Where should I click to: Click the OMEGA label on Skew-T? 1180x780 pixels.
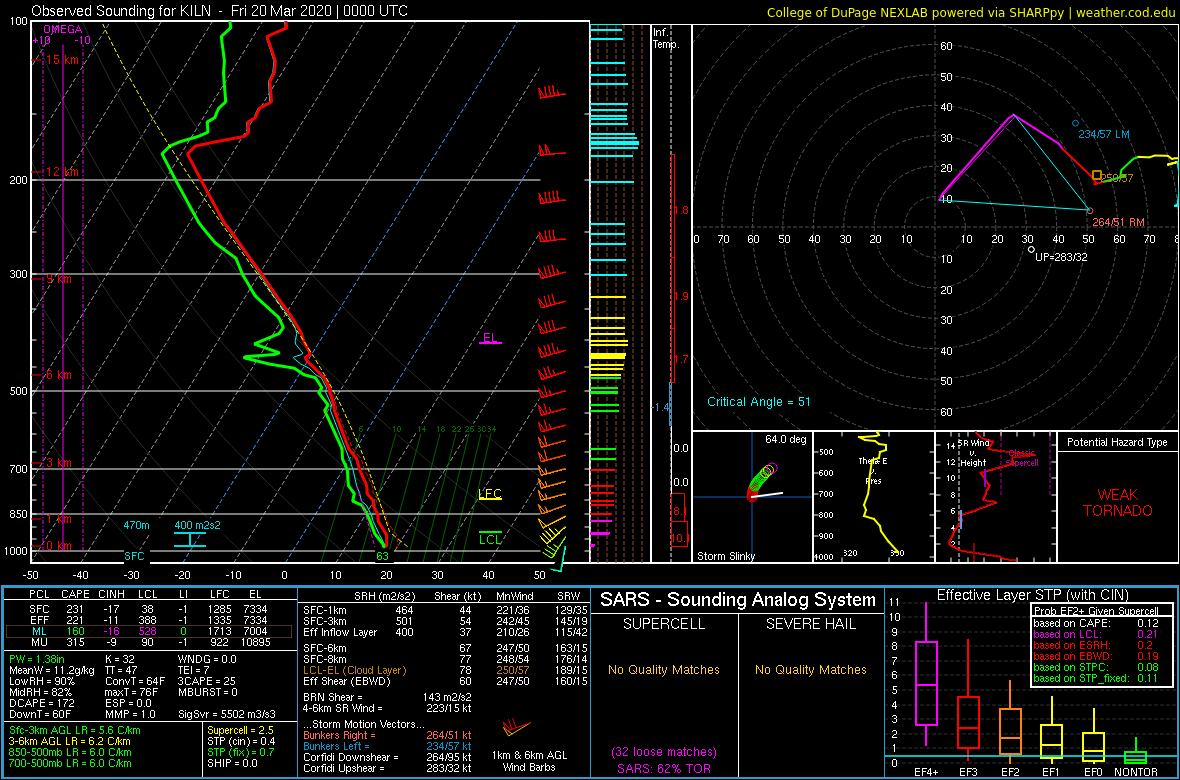click(x=60, y=29)
